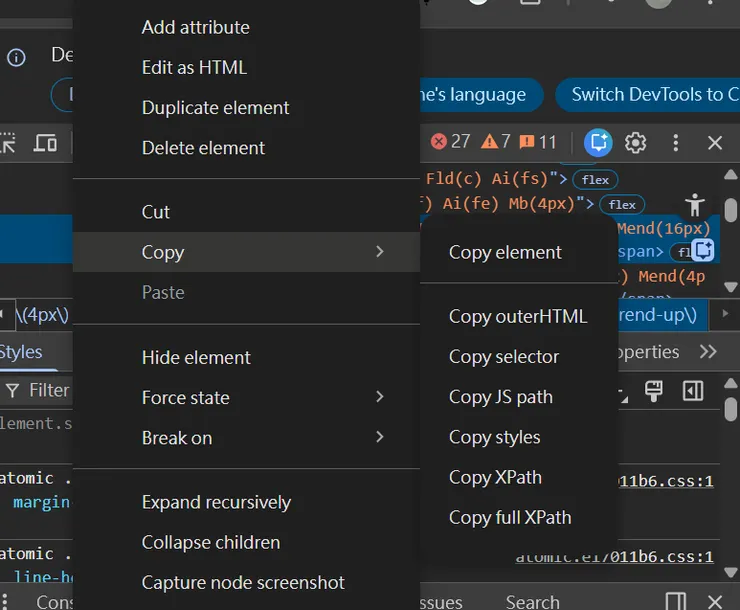
Task: Click the red error count indicator
Action: click(451, 142)
